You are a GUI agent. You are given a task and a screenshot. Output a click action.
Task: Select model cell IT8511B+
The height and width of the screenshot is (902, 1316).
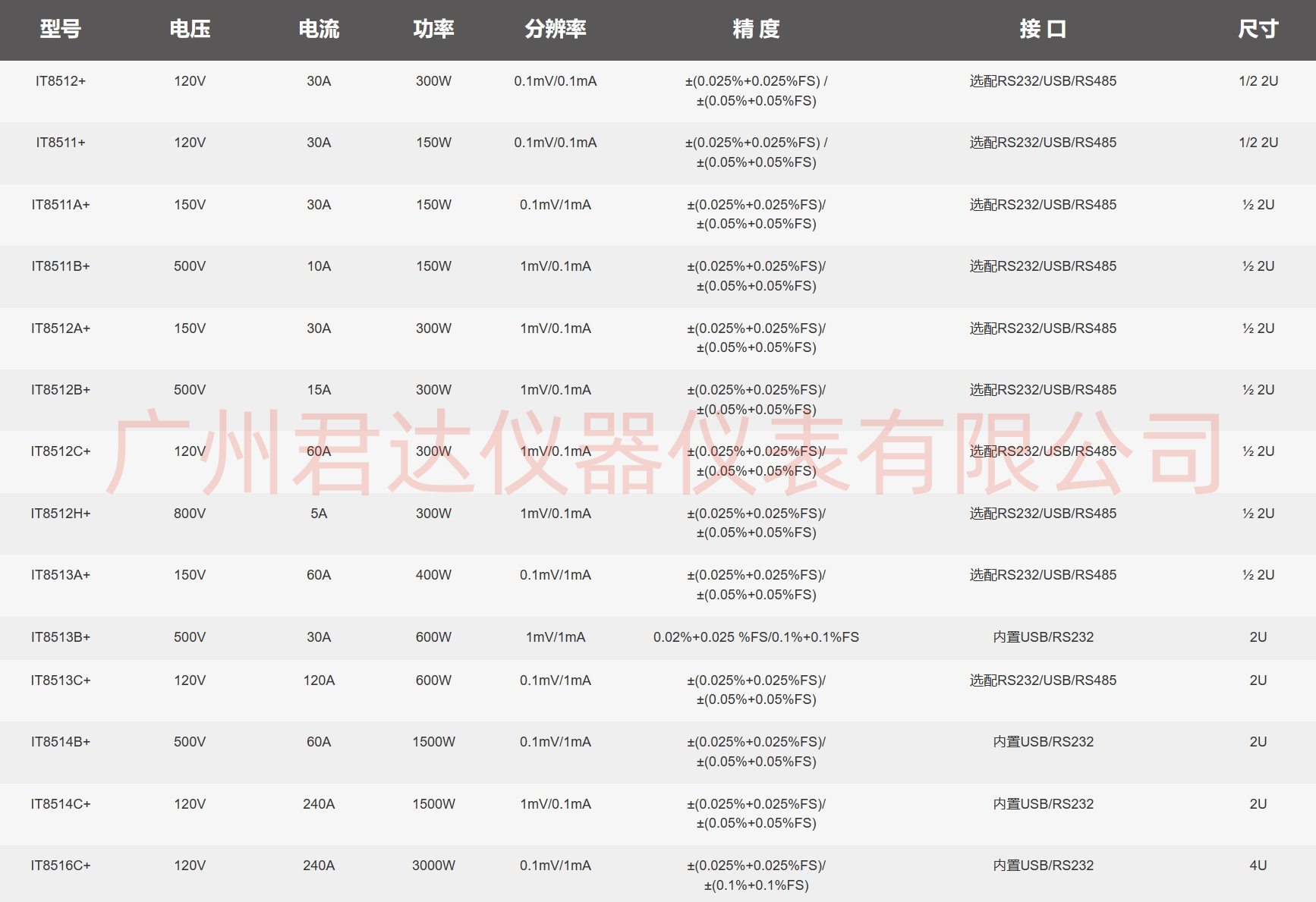[61, 266]
